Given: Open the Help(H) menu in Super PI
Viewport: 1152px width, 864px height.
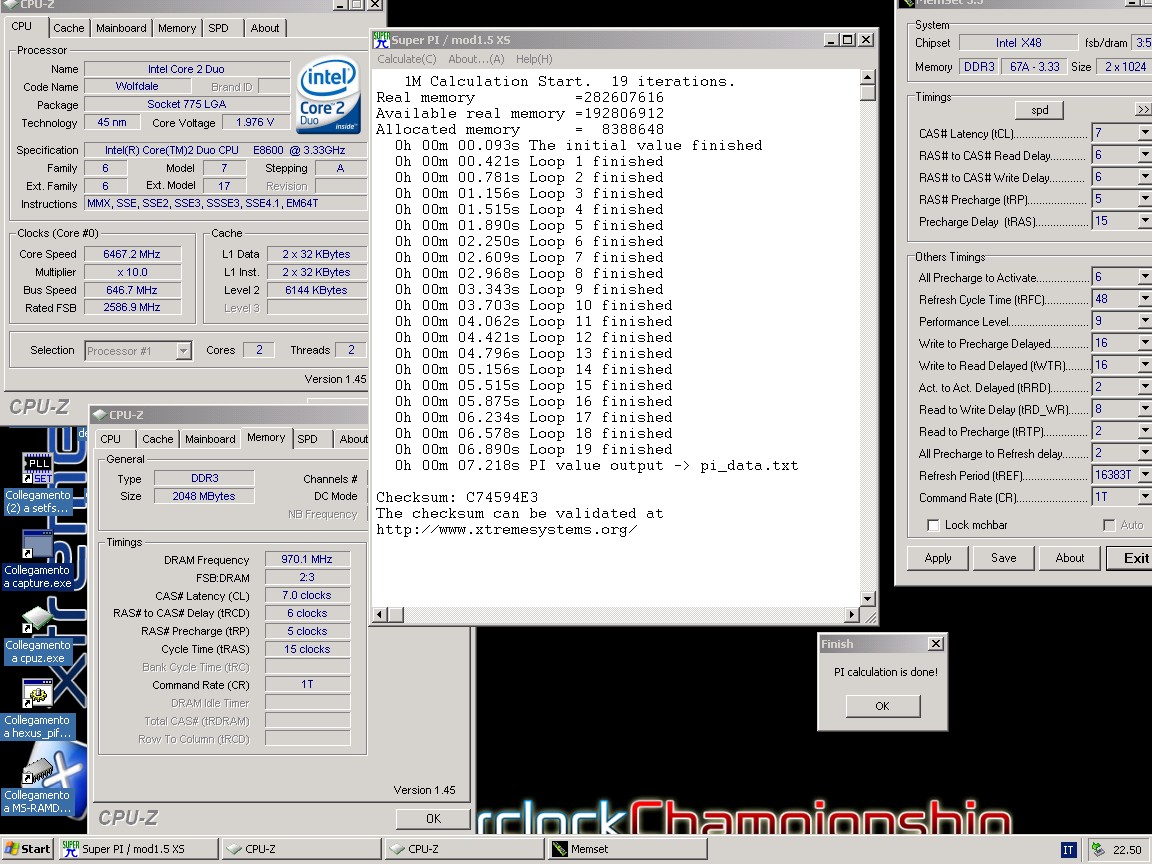Looking at the screenshot, I should [534, 59].
